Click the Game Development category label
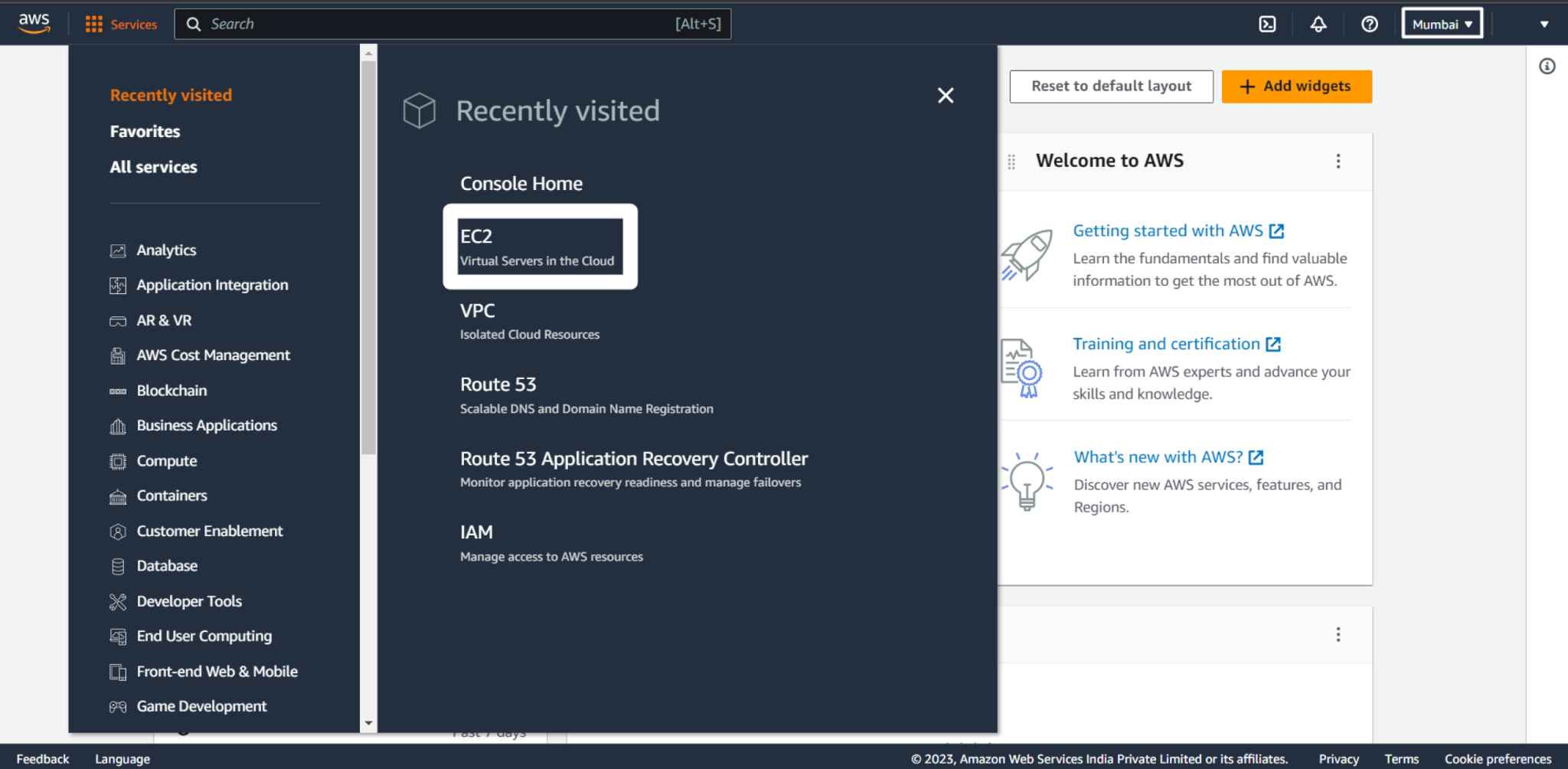 tap(201, 706)
